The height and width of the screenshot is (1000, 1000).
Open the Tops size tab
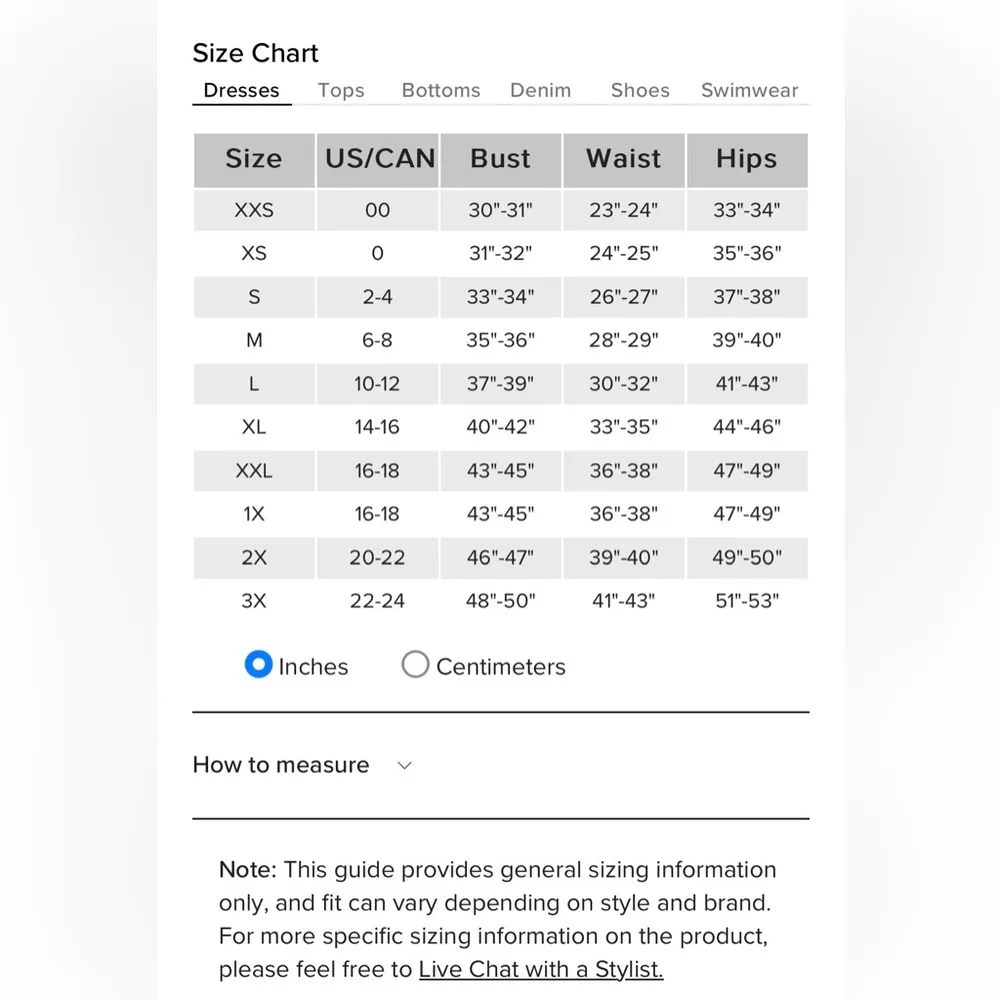[341, 90]
